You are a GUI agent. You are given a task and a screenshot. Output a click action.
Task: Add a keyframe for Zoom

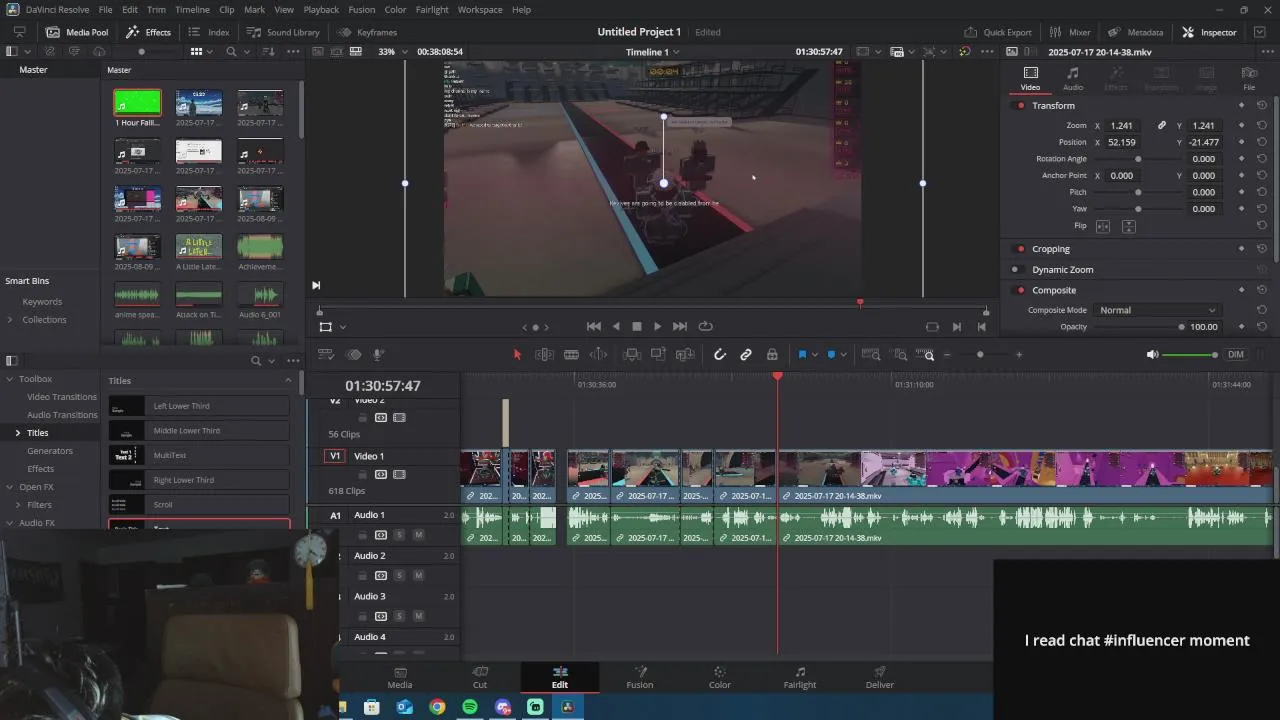coord(1241,126)
